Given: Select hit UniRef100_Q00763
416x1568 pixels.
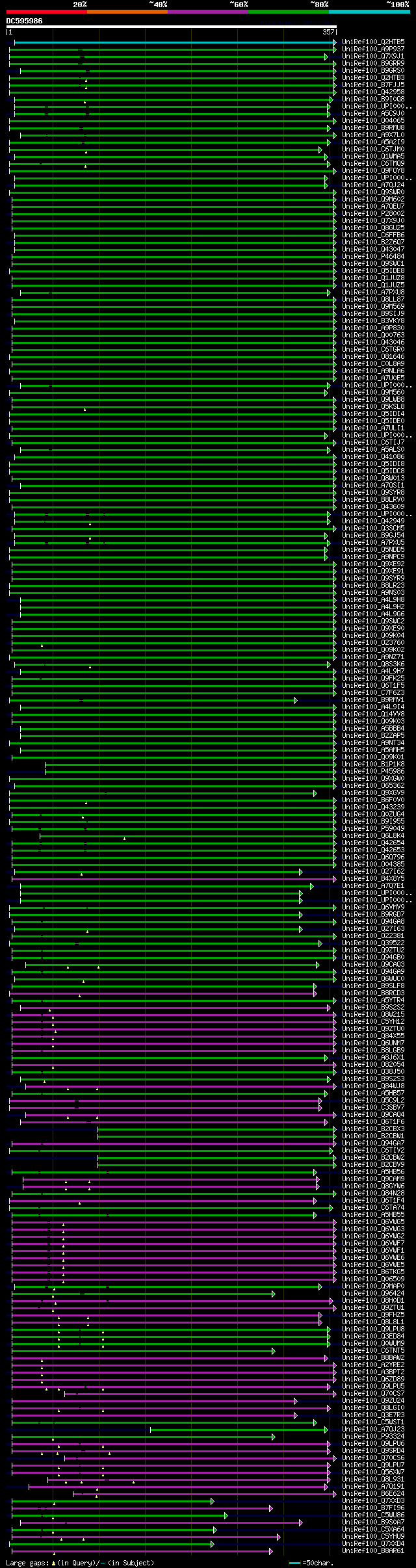Looking at the screenshot, I should coord(373,335).
